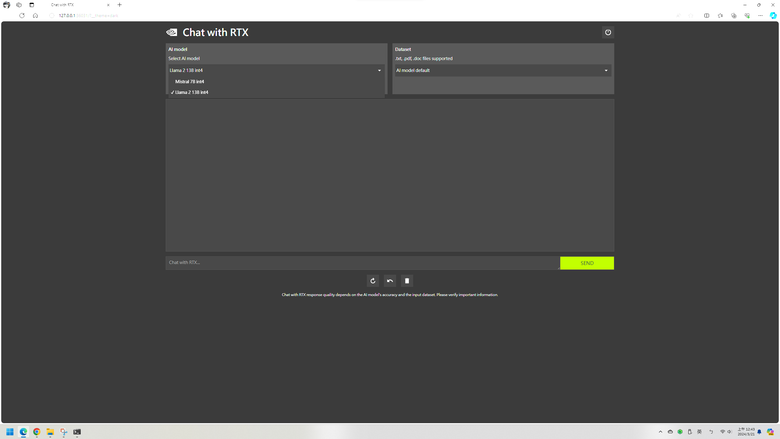The image size is (780, 439).
Task: Open the workspaces icon in the browser title bar
Action: pyautogui.click(x=19, y=5)
